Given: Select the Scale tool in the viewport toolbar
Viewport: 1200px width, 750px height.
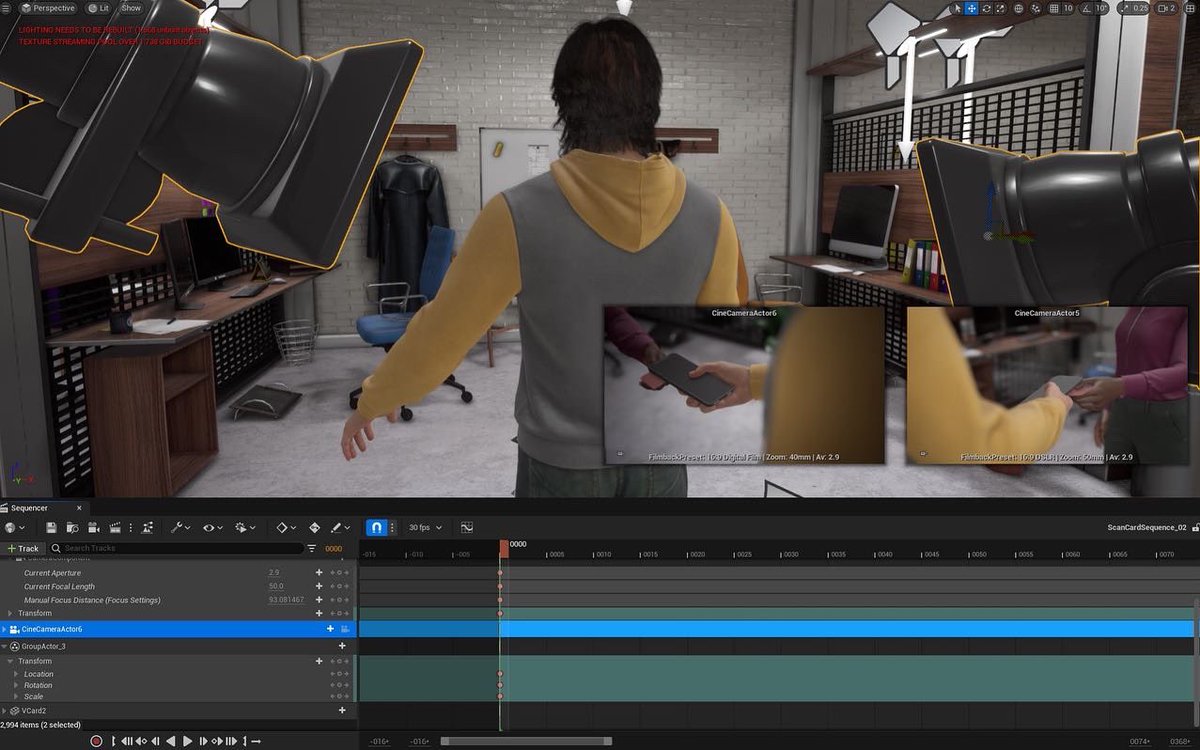Looking at the screenshot, I should point(998,8).
